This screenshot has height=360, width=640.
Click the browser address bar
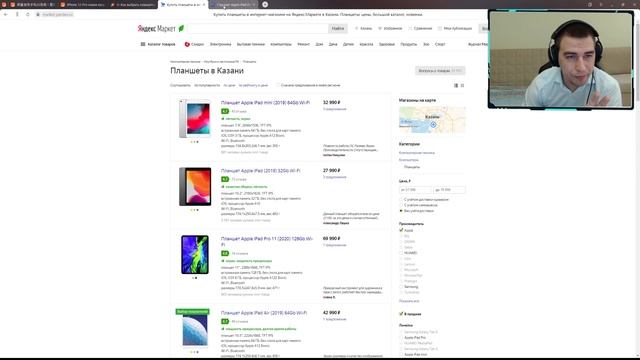(x=57, y=14)
